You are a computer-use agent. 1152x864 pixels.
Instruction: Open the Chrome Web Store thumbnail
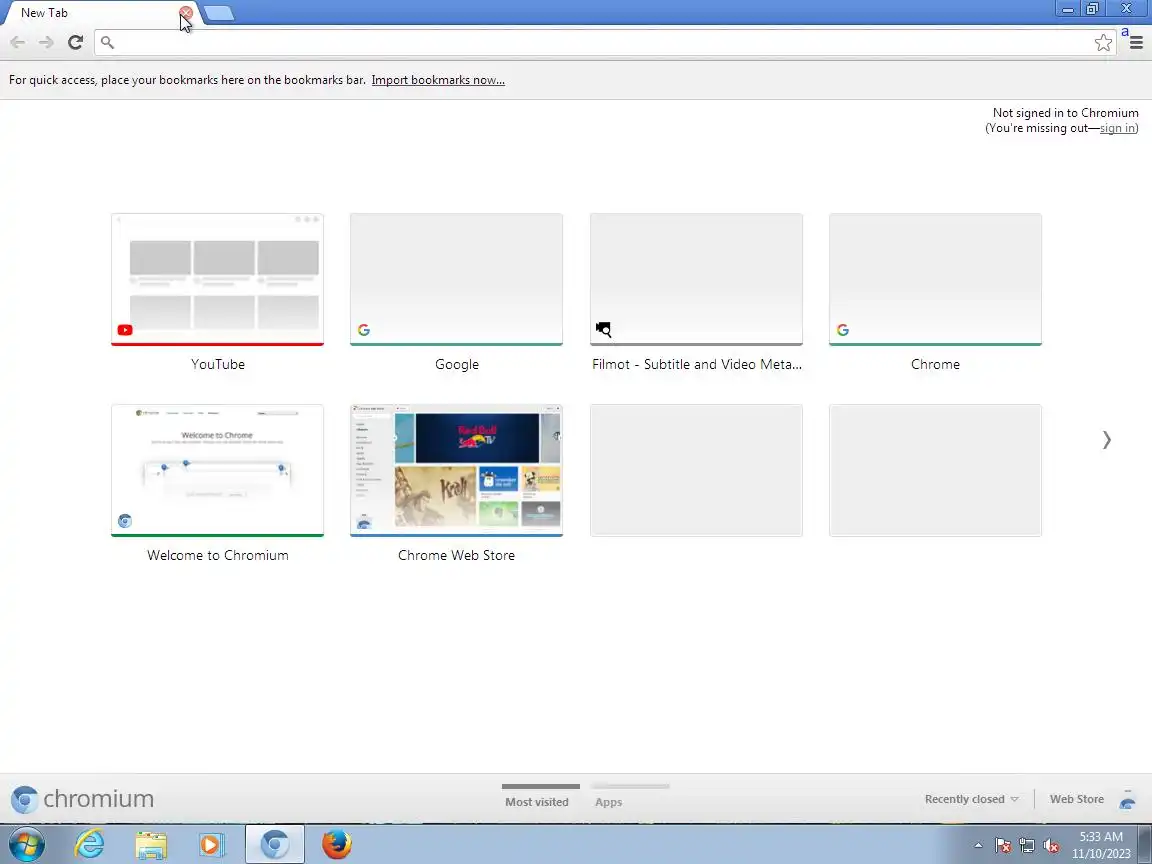coord(456,470)
